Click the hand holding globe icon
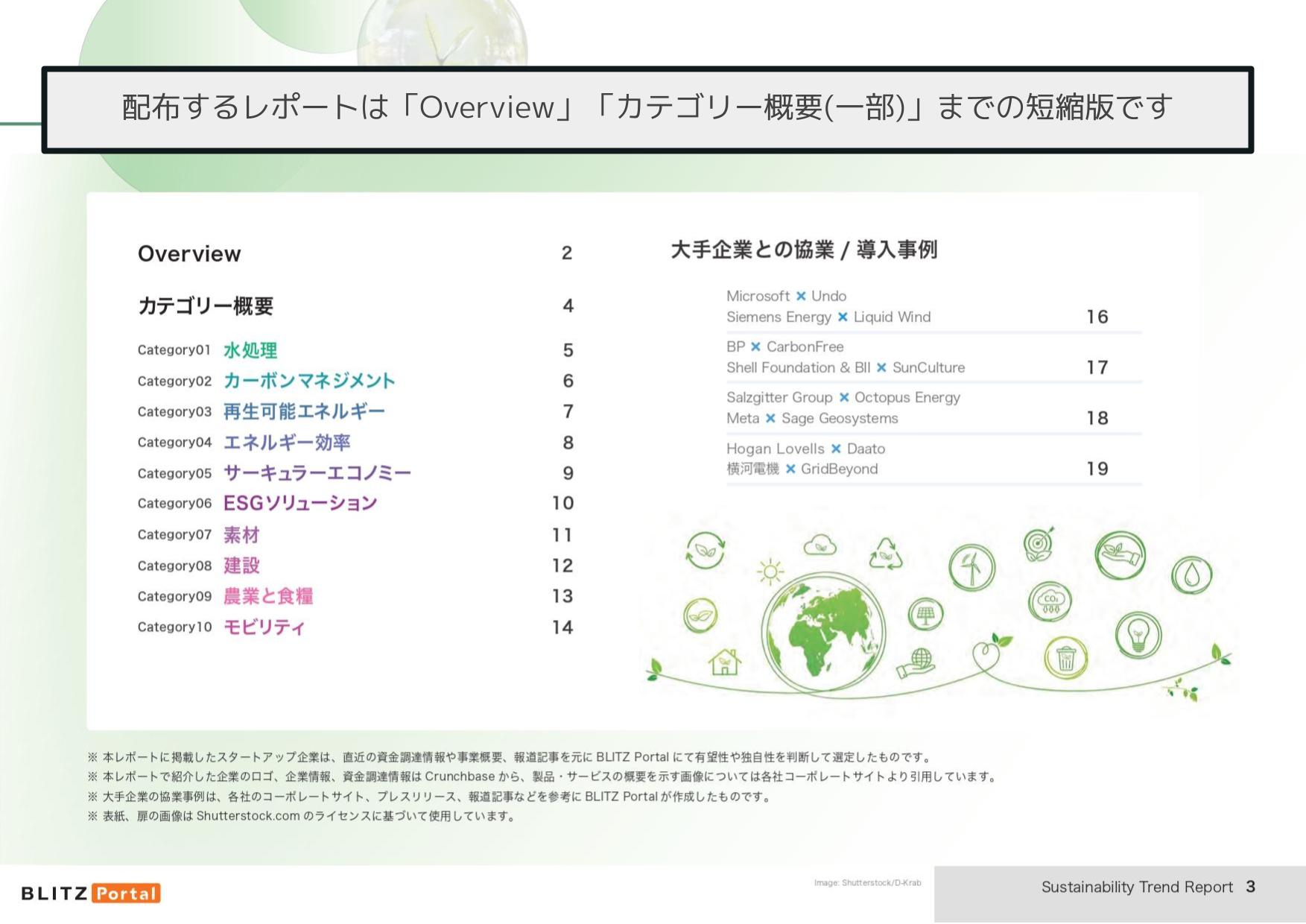Viewport: 1306px width, 924px height. (916, 663)
